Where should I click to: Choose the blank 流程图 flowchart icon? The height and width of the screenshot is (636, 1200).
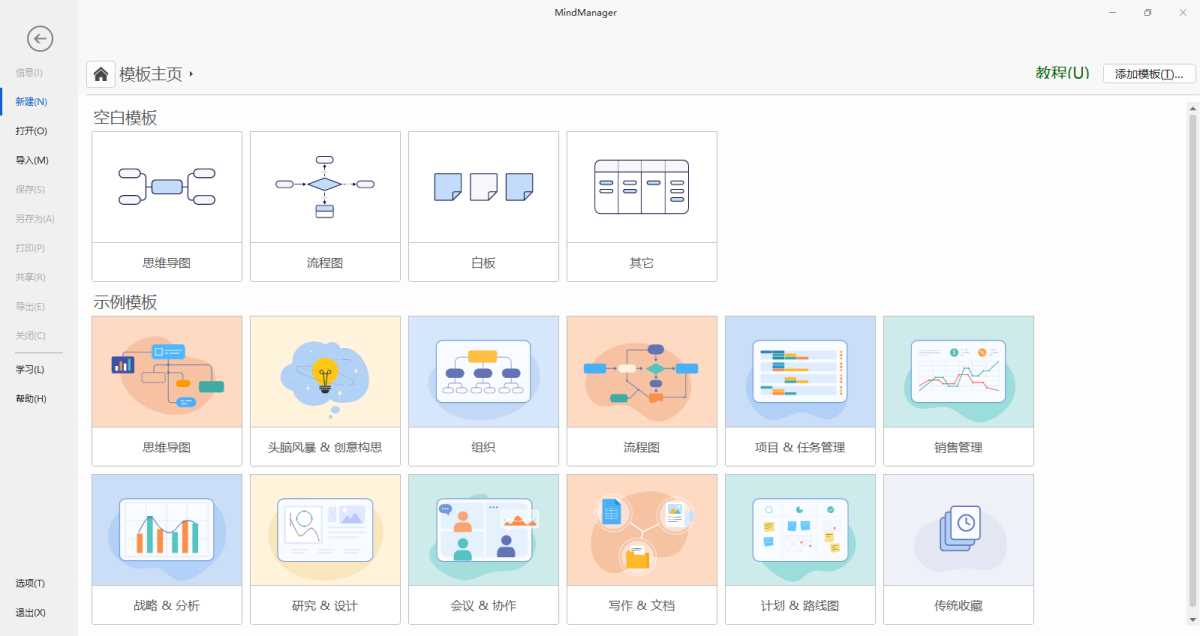325,187
